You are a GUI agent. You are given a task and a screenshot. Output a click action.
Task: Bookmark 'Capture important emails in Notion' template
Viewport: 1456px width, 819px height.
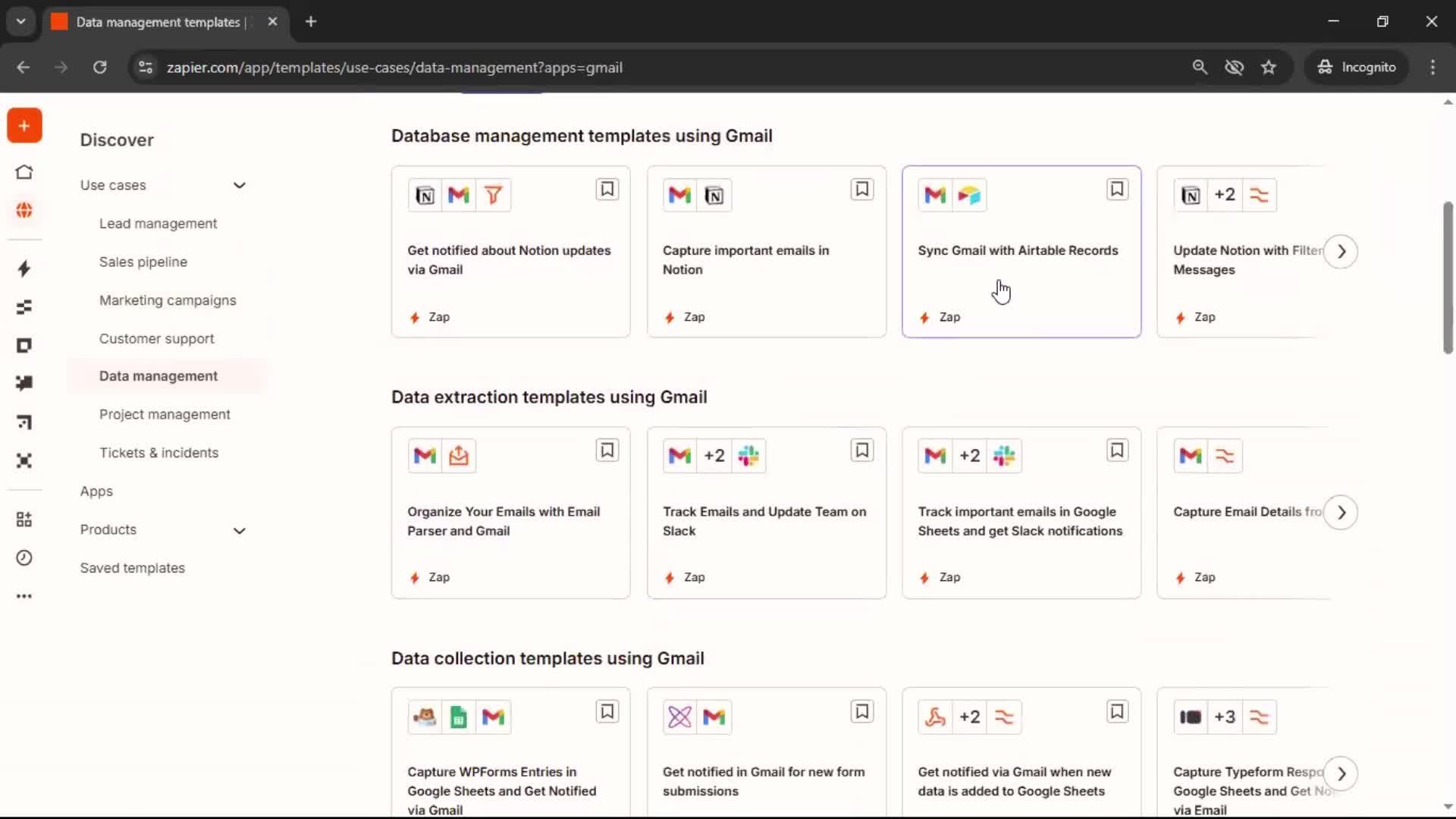click(862, 190)
